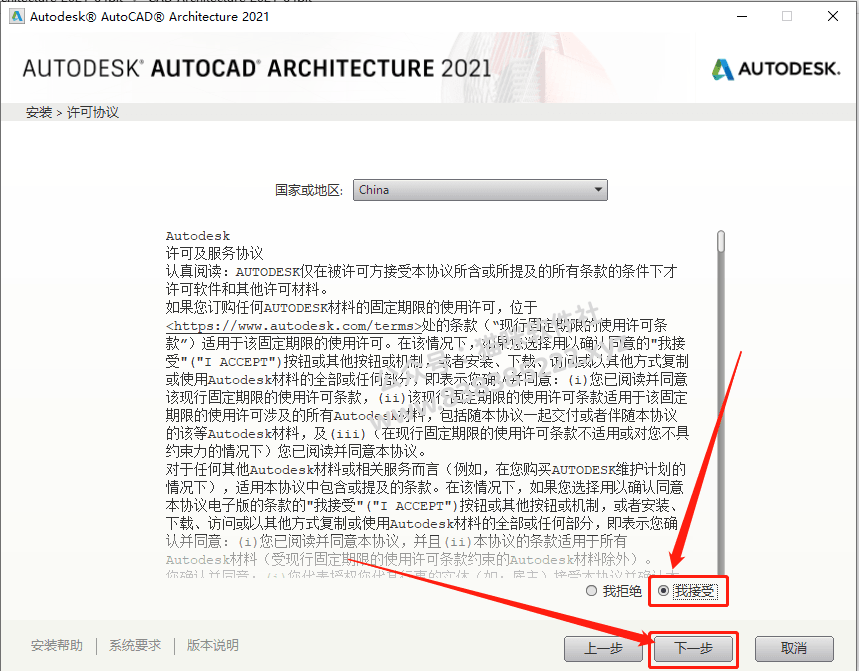Click the 取消 (Cancel) button
The width and height of the screenshot is (859, 671).
[794, 649]
